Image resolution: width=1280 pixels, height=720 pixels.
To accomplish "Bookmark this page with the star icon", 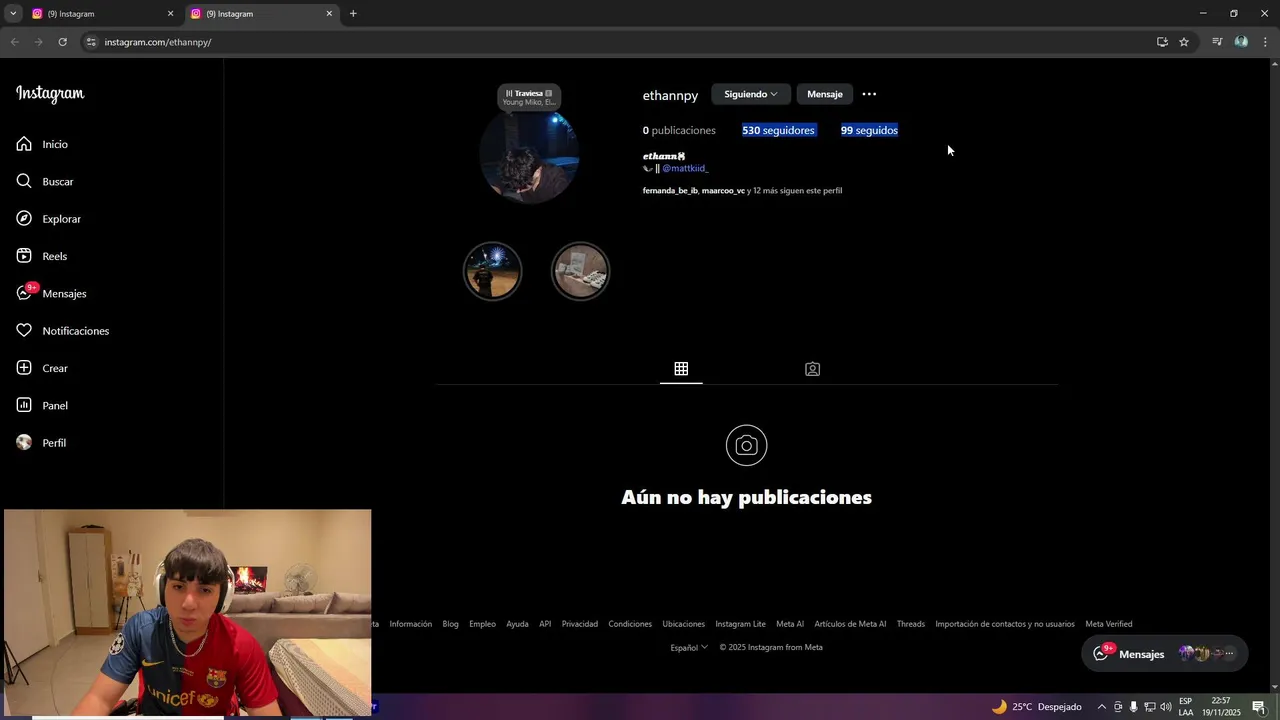I will 1184,42.
